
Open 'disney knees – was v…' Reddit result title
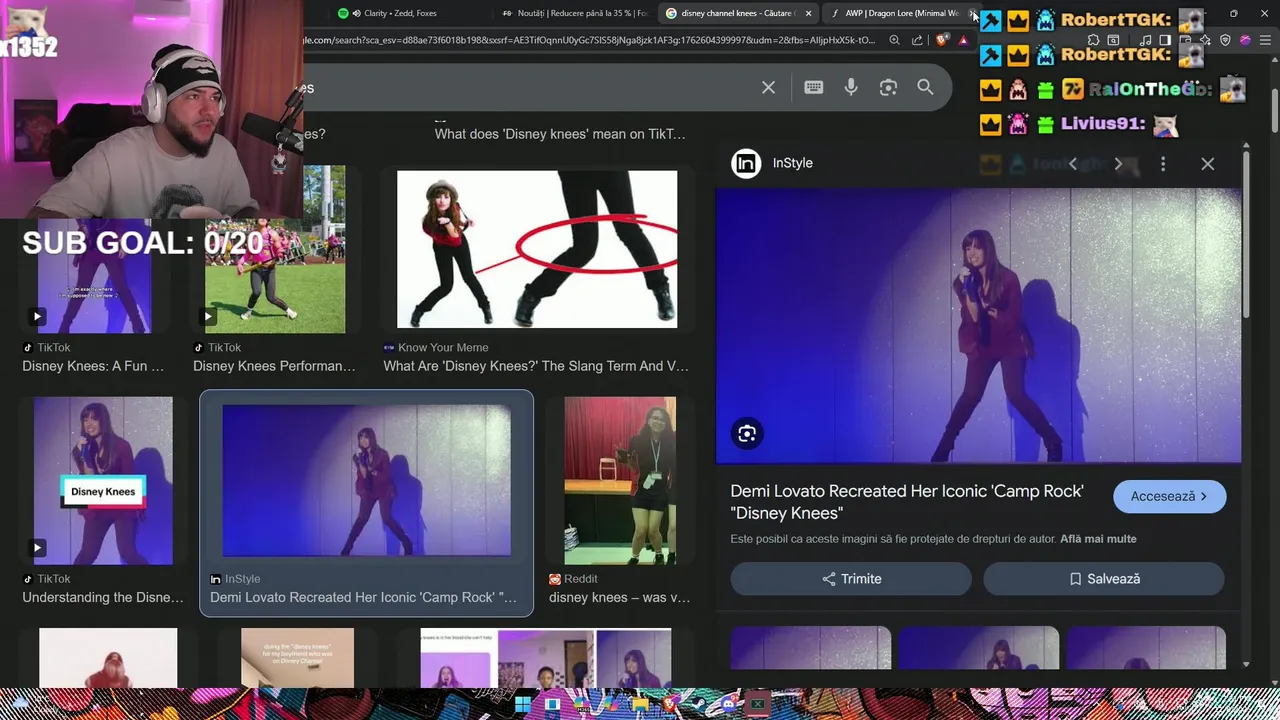coord(619,597)
